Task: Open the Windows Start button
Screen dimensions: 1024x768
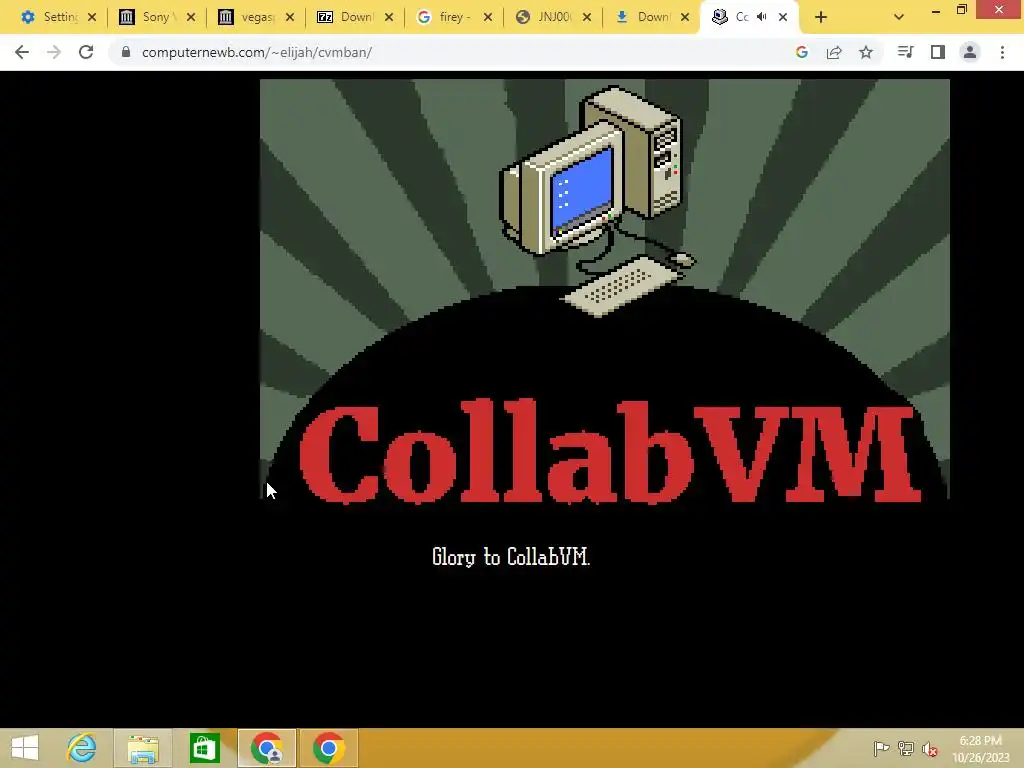Action: pos(25,748)
